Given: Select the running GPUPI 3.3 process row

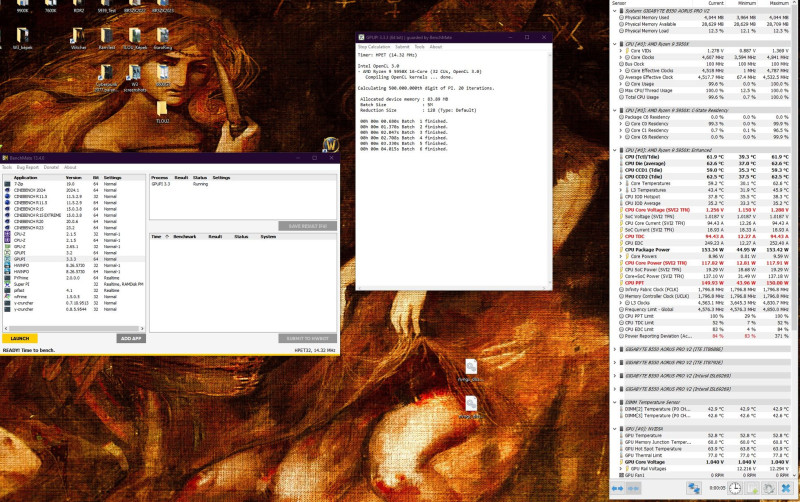Looking at the screenshot, I should coord(243,184).
